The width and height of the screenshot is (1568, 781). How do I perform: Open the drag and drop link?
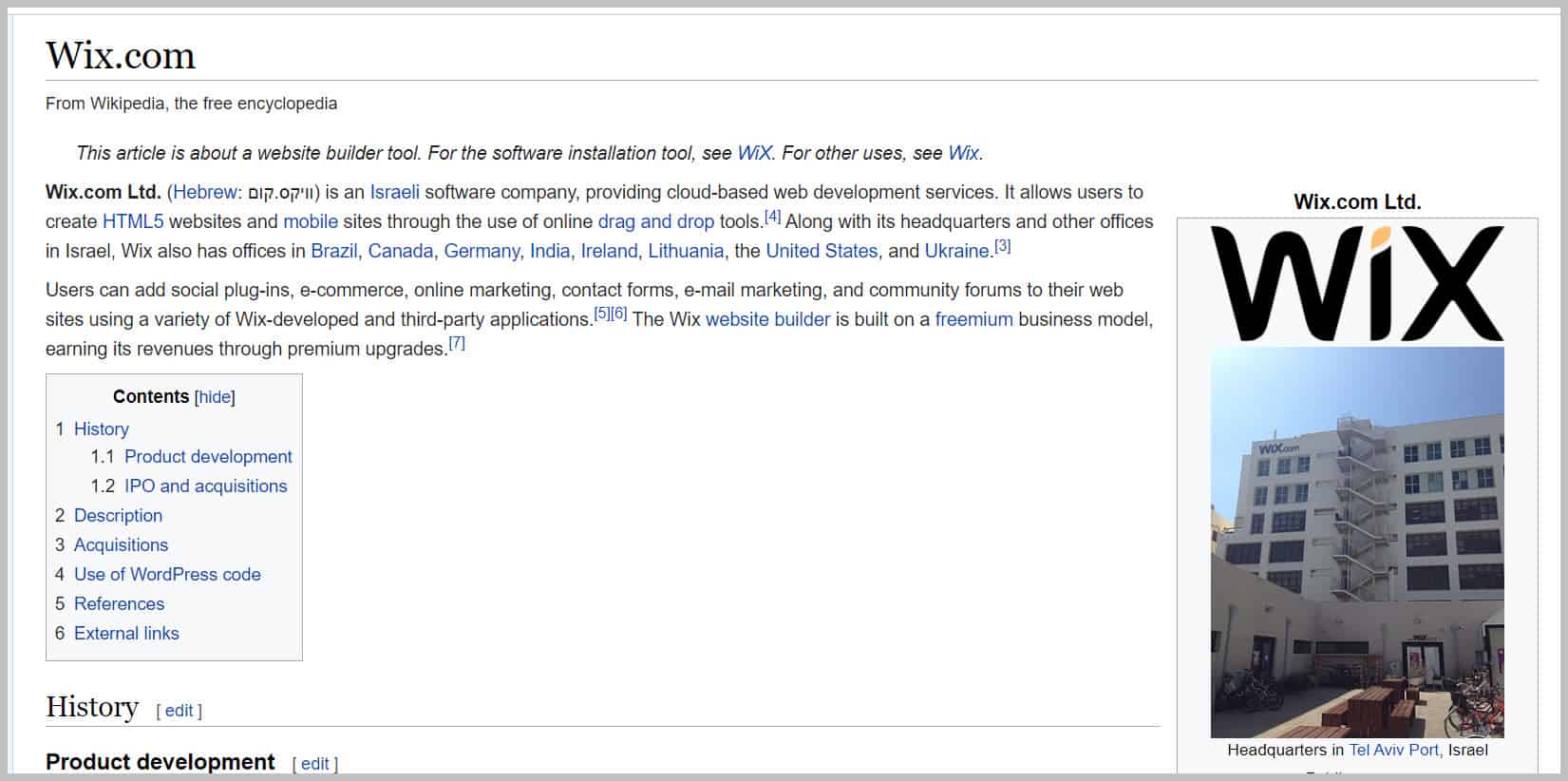click(655, 221)
